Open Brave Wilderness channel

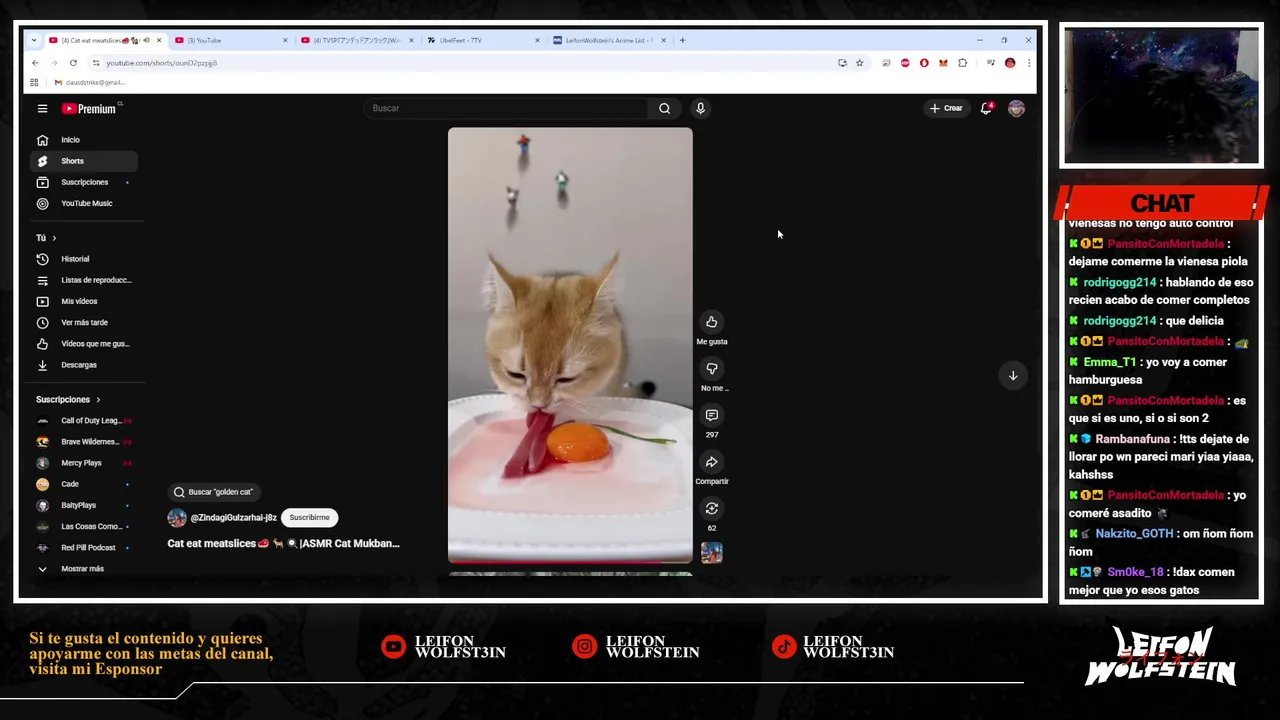click(x=83, y=442)
